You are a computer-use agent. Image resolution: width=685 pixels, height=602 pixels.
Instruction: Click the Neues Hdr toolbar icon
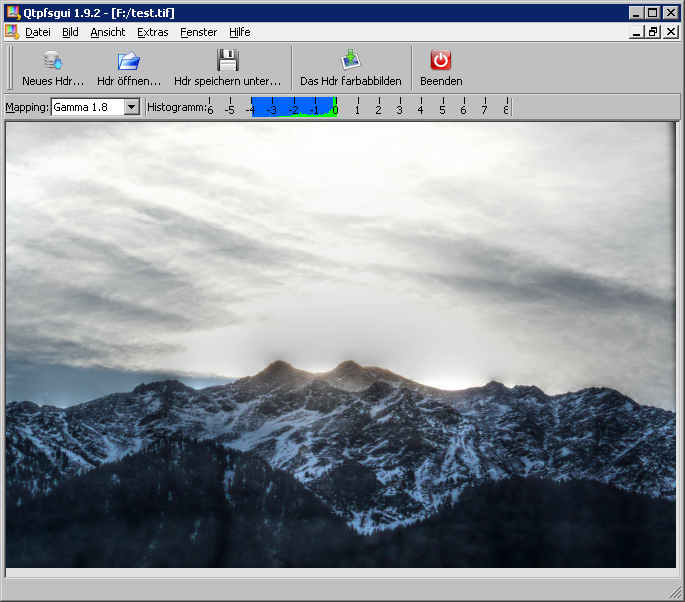tap(52, 61)
